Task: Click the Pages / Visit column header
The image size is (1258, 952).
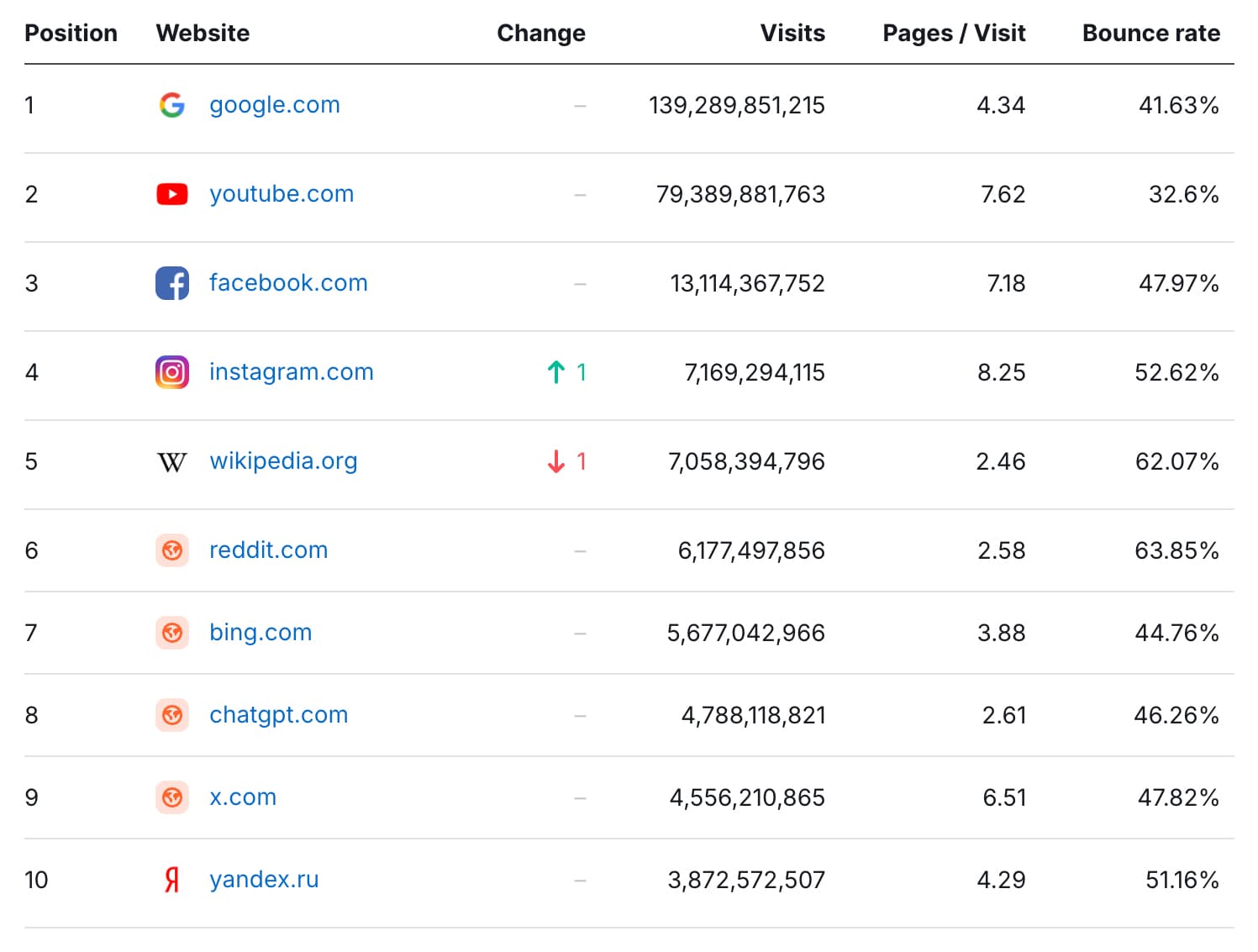Action: coord(954,33)
